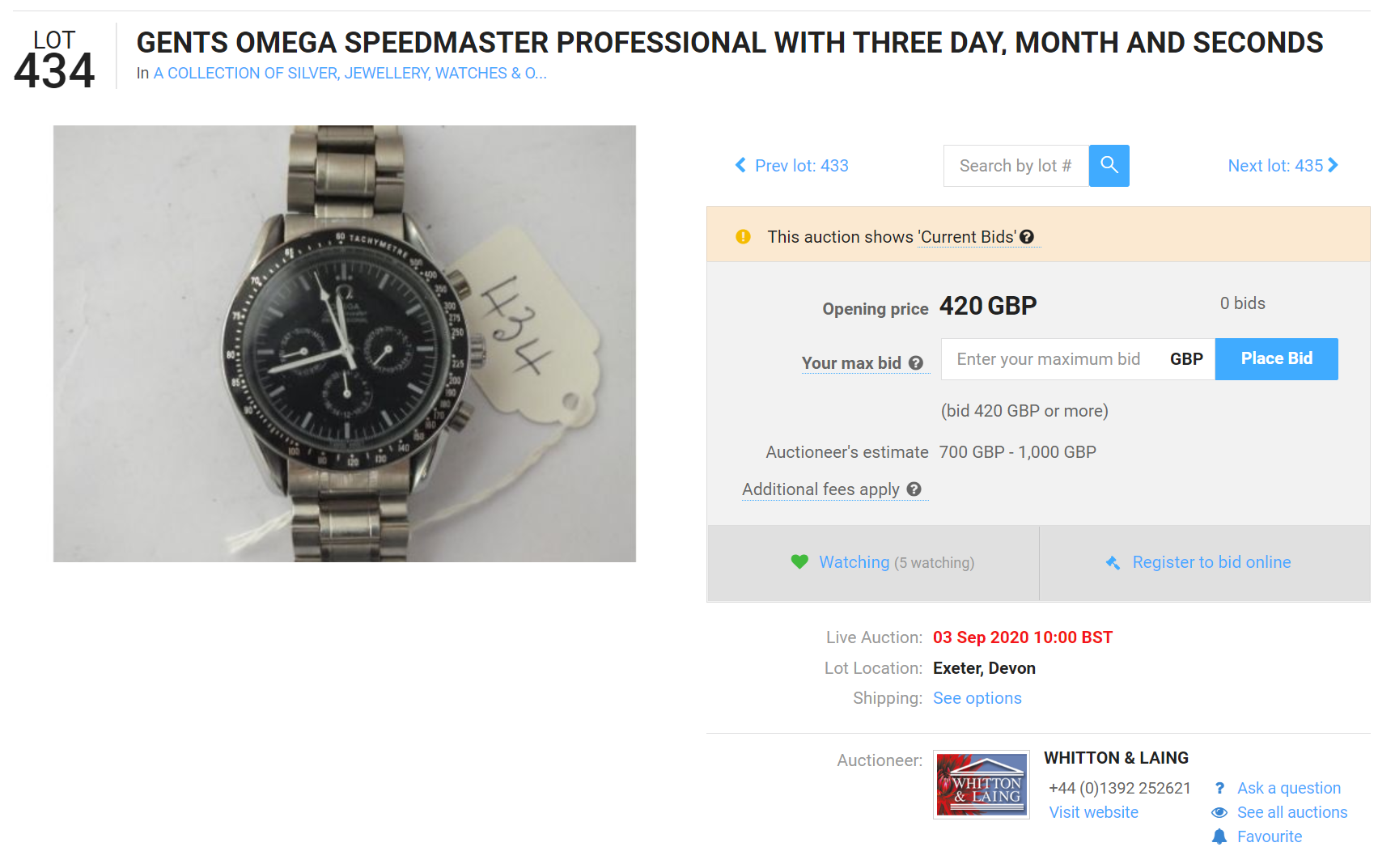
Task: Click the gavel icon for register to bid
Action: 1113,563
